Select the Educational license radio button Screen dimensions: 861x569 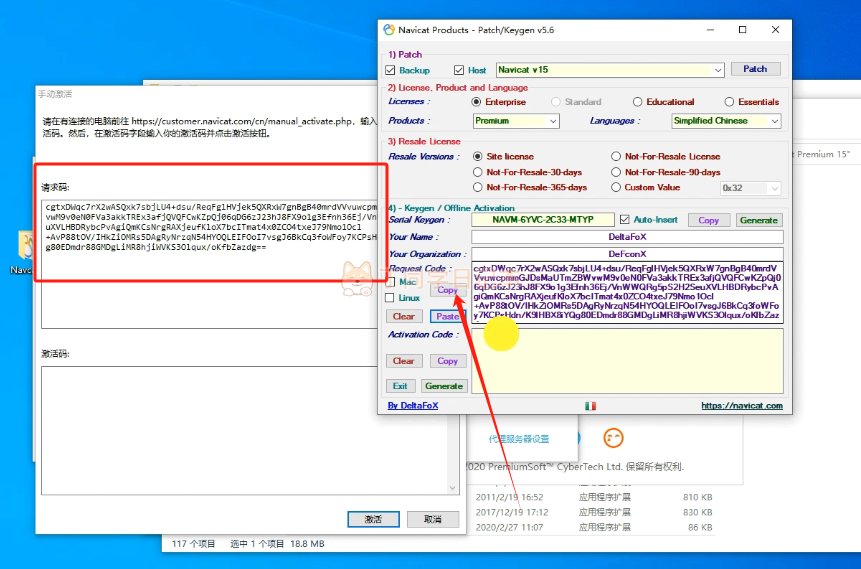click(637, 102)
